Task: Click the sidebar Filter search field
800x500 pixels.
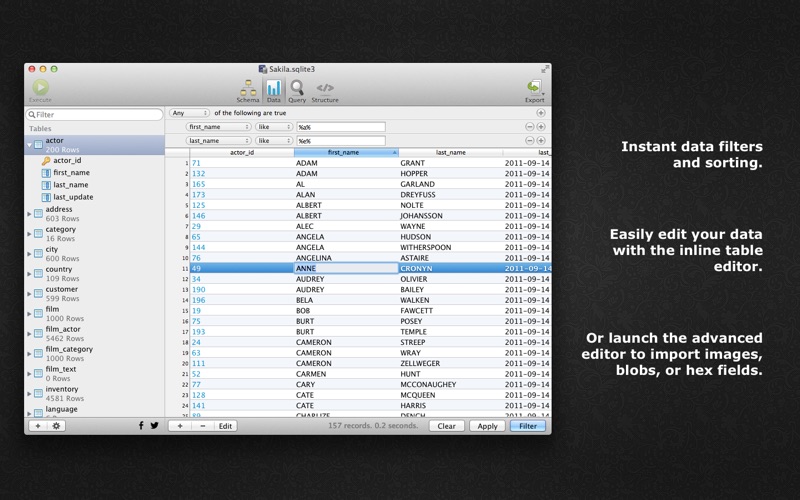Action: pos(94,115)
